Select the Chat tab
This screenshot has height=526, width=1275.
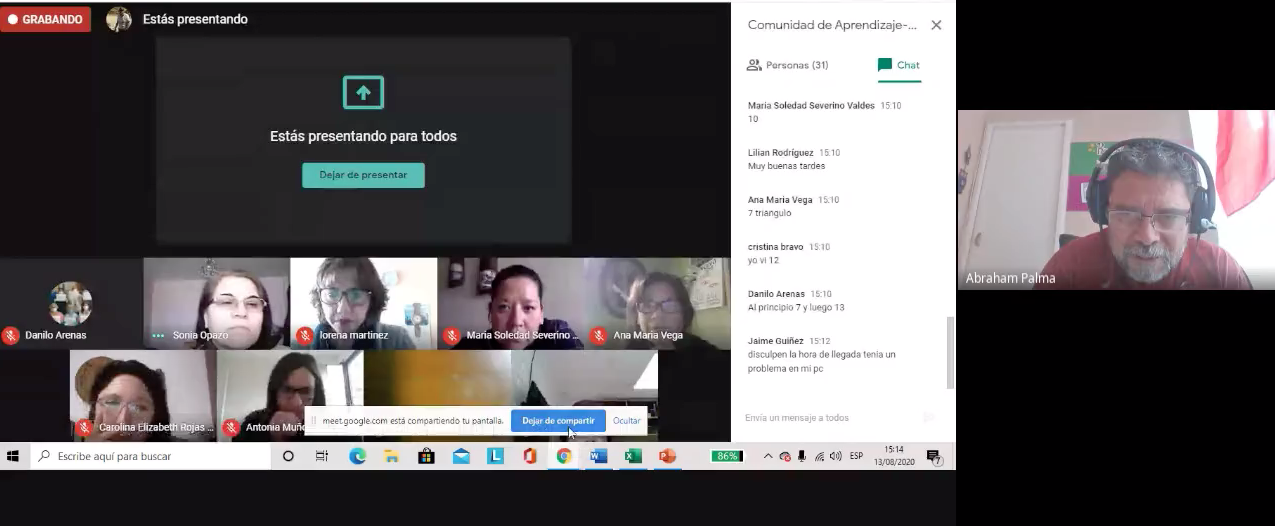pyautogui.click(x=898, y=65)
